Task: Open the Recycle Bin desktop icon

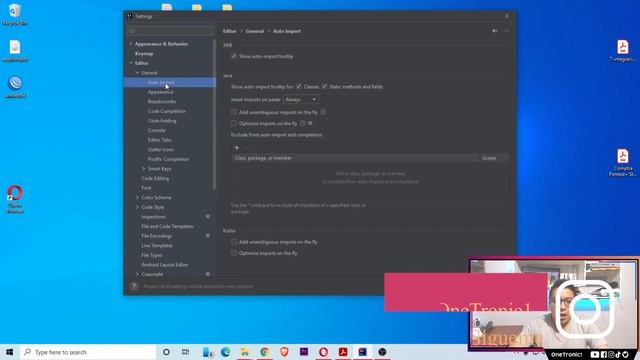Action: click(x=15, y=14)
